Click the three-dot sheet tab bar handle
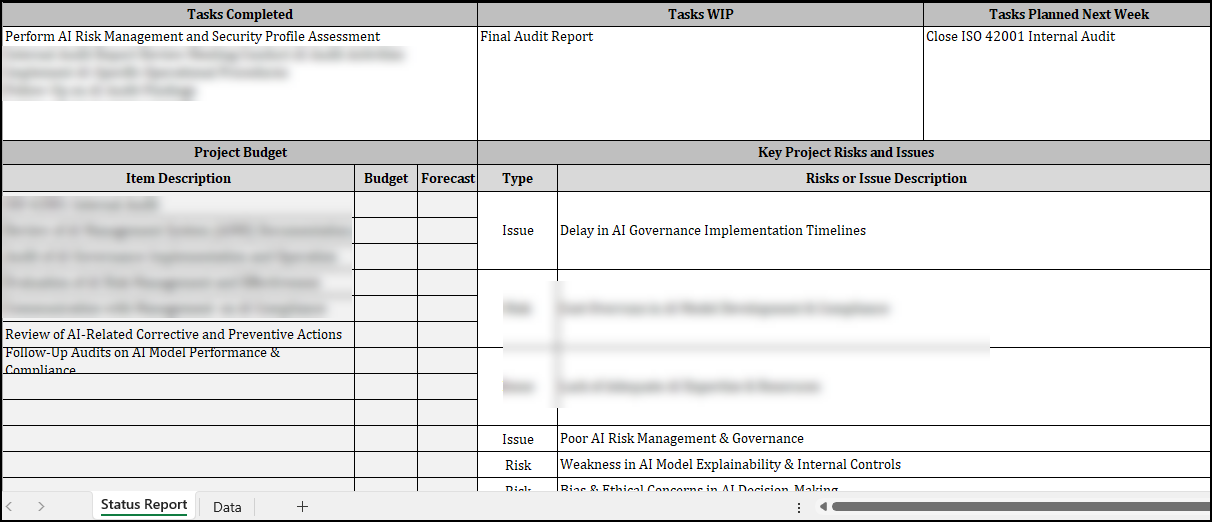This screenshot has width=1212, height=522. click(x=798, y=508)
